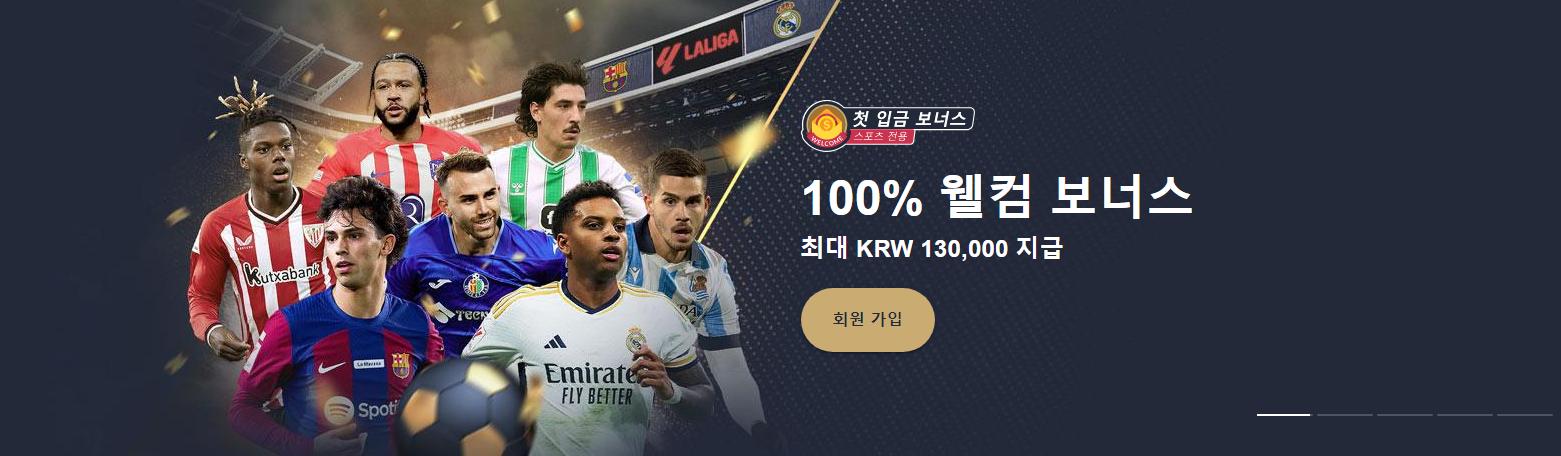
Task: Click the round Welcome badge icon
Action: click(x=826, y=126)
